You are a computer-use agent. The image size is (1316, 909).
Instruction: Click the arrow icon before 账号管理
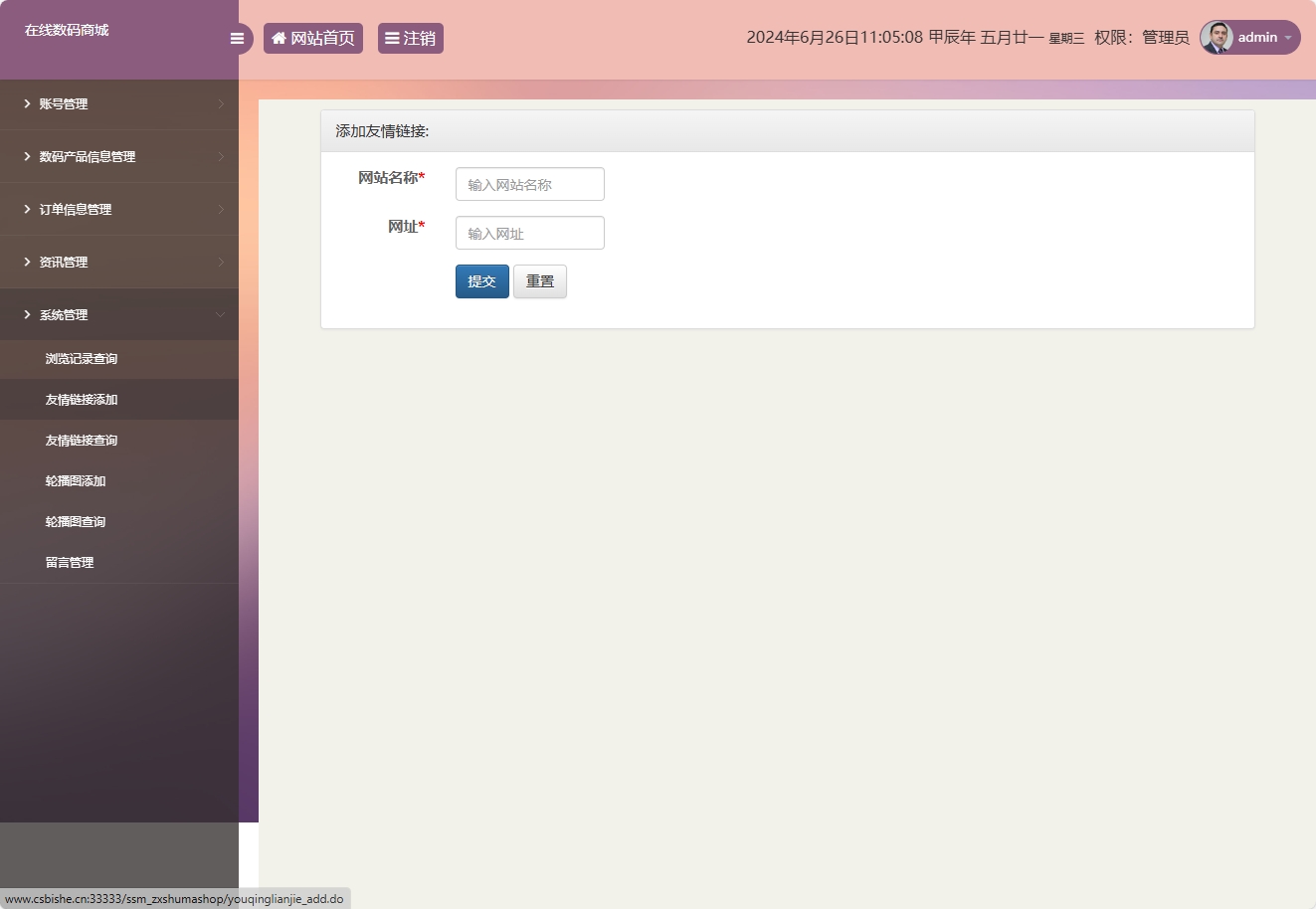pyautogui.click(x=27, y=103)
